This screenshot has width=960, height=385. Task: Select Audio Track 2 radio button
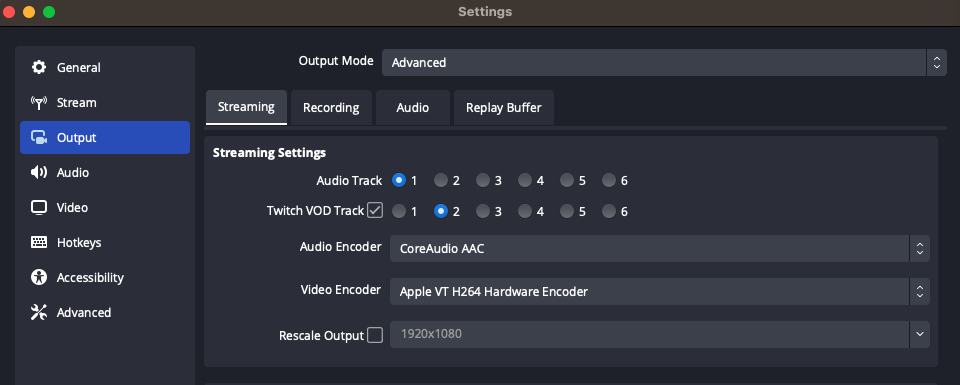(x=441, y=180)
